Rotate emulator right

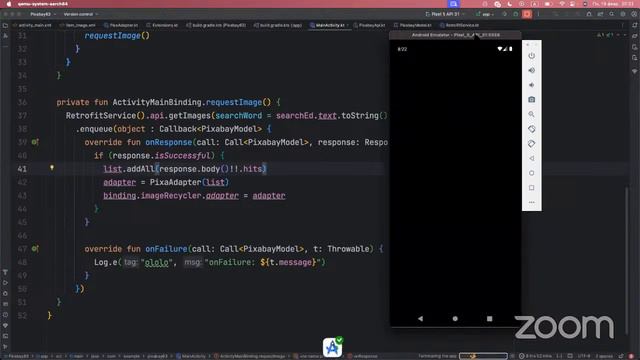click(531, 144)
